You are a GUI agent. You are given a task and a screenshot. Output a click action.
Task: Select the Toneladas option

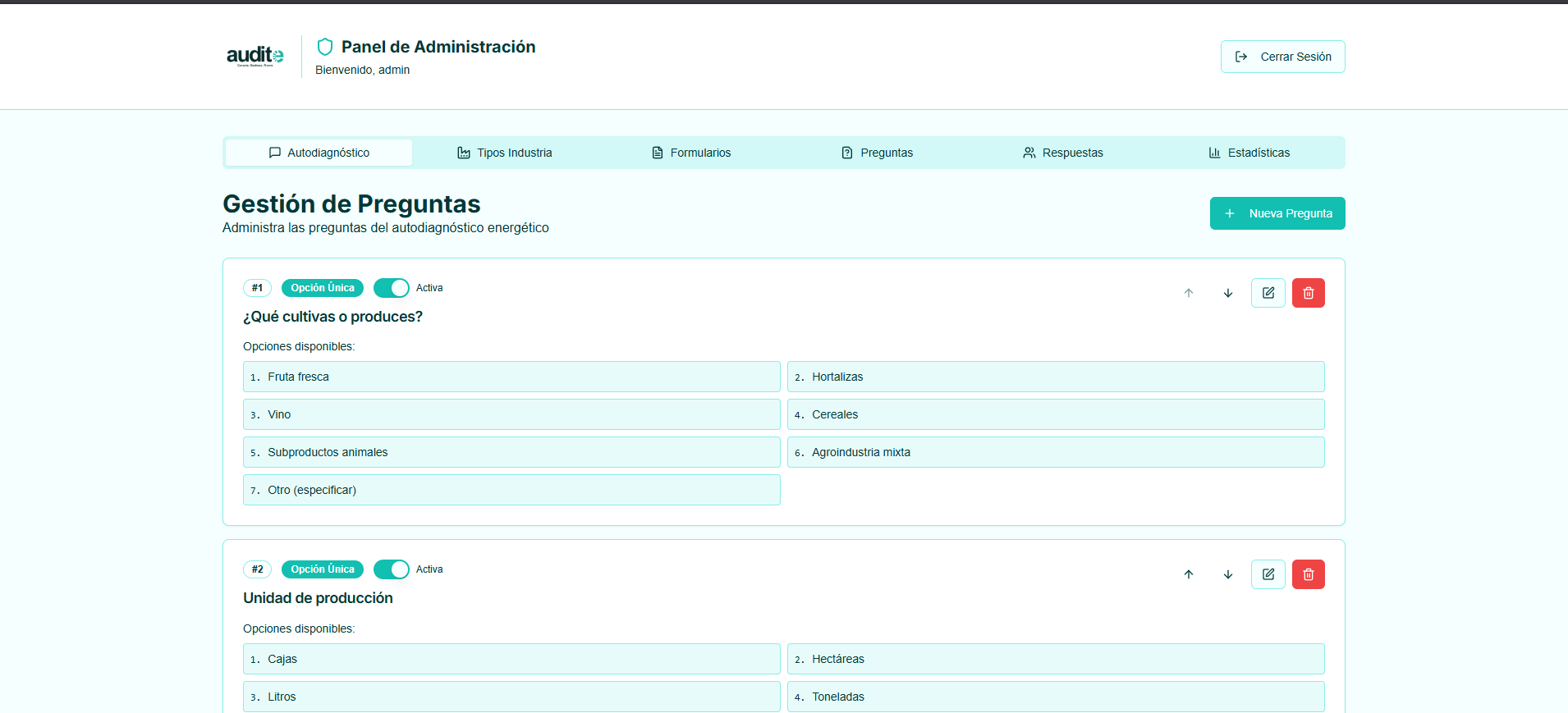1056,697
